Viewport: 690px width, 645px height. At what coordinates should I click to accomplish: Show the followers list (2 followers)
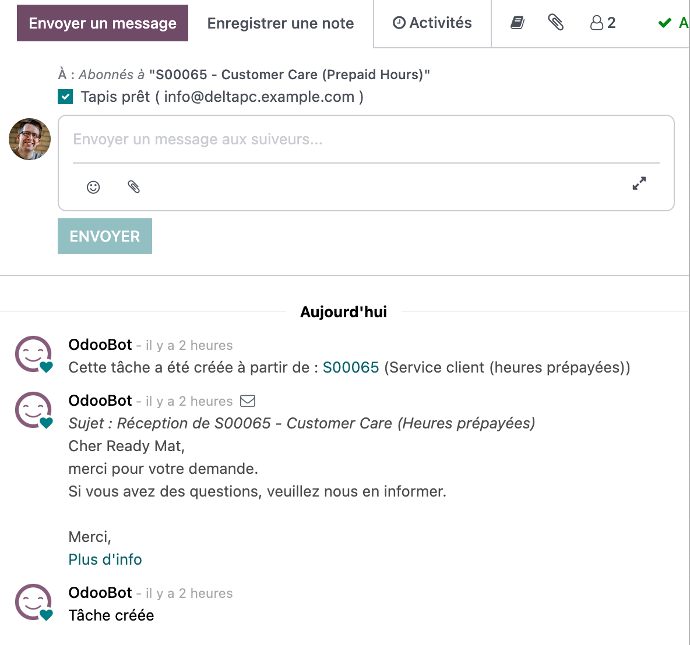pos(603,23)
